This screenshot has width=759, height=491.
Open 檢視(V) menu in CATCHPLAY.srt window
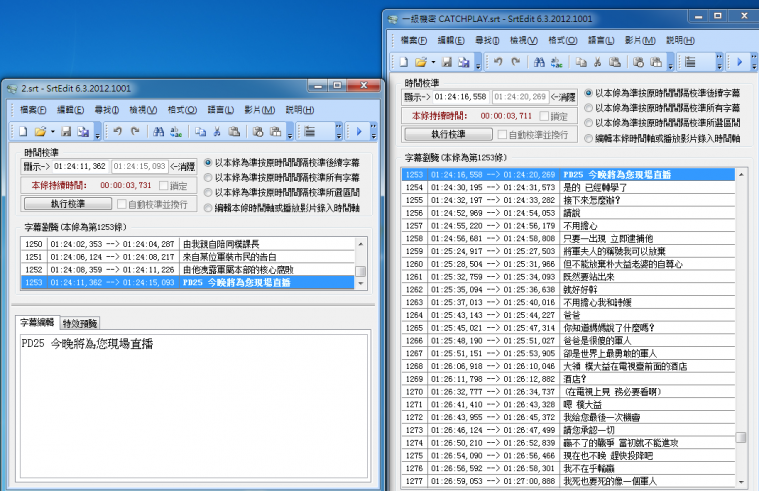click(x=524, y=41)
